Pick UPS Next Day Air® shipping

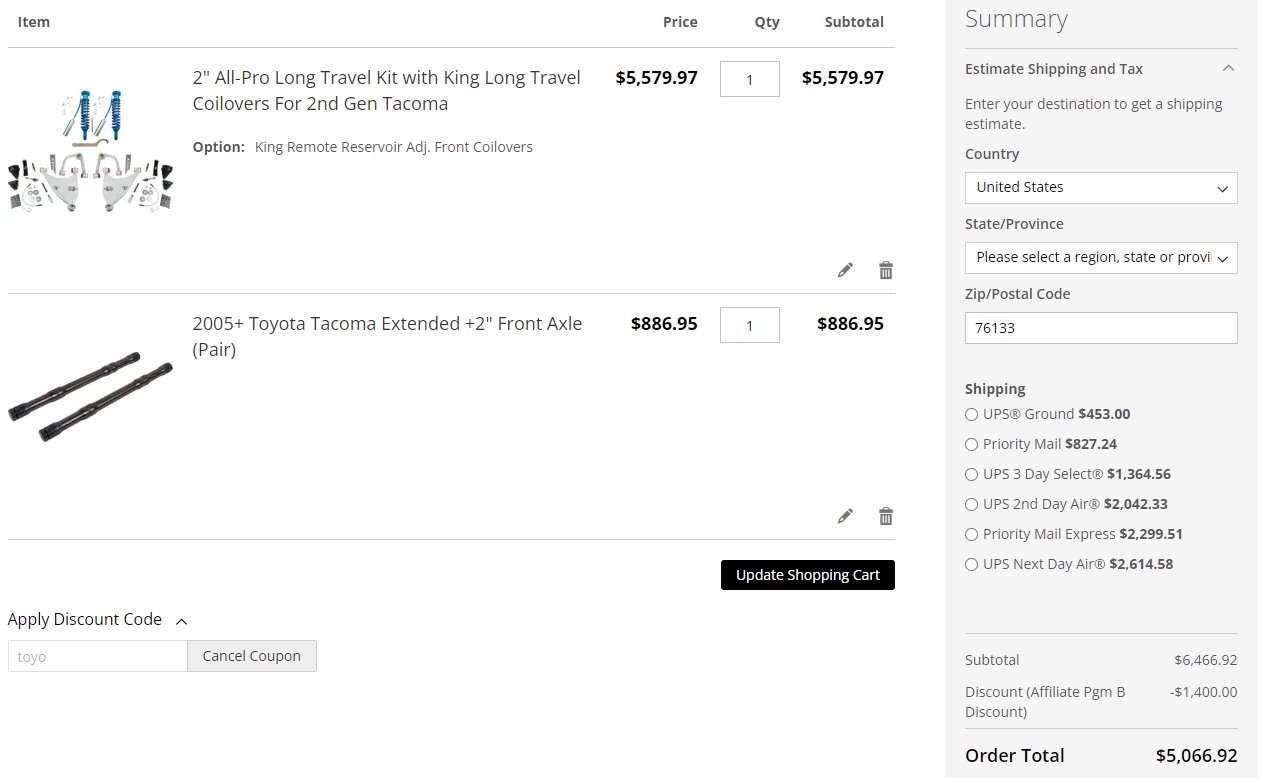pos(971,564)
